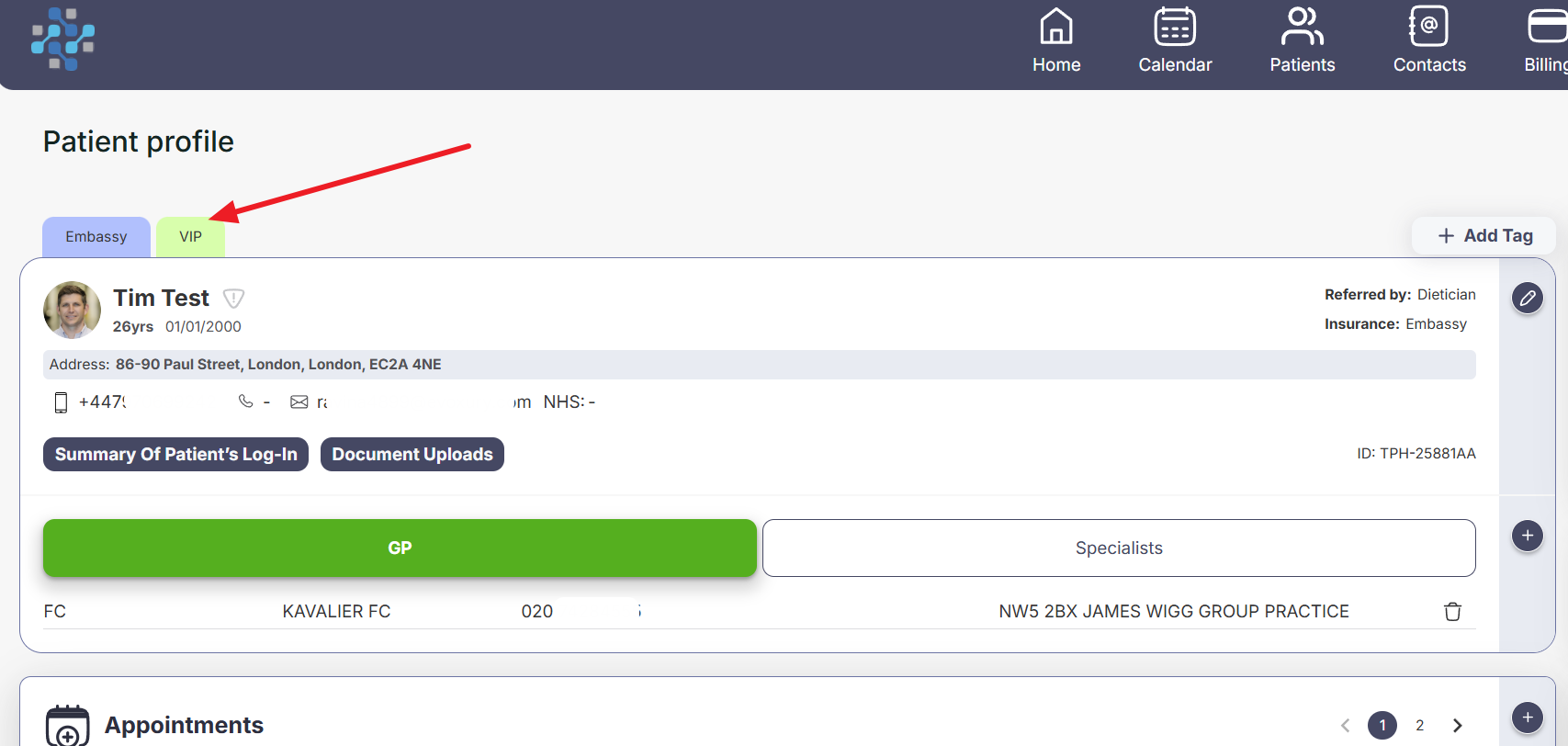Click the shield icon beside Tim Test
This screenshot has height=746, width=1568.
pyautogui.click(x=234, y=299)
